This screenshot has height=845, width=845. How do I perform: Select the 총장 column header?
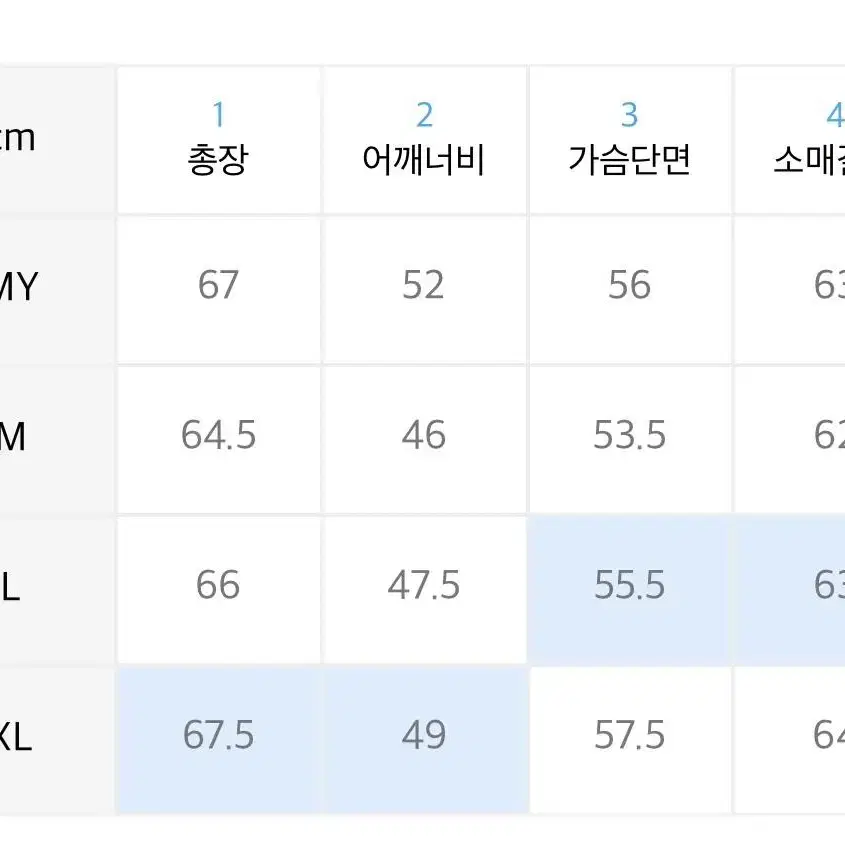[218, 140]
